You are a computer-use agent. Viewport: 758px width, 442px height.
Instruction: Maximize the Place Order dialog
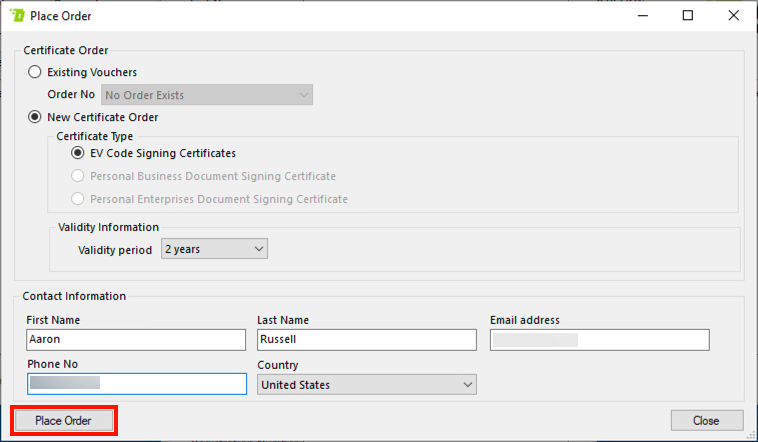688,16
